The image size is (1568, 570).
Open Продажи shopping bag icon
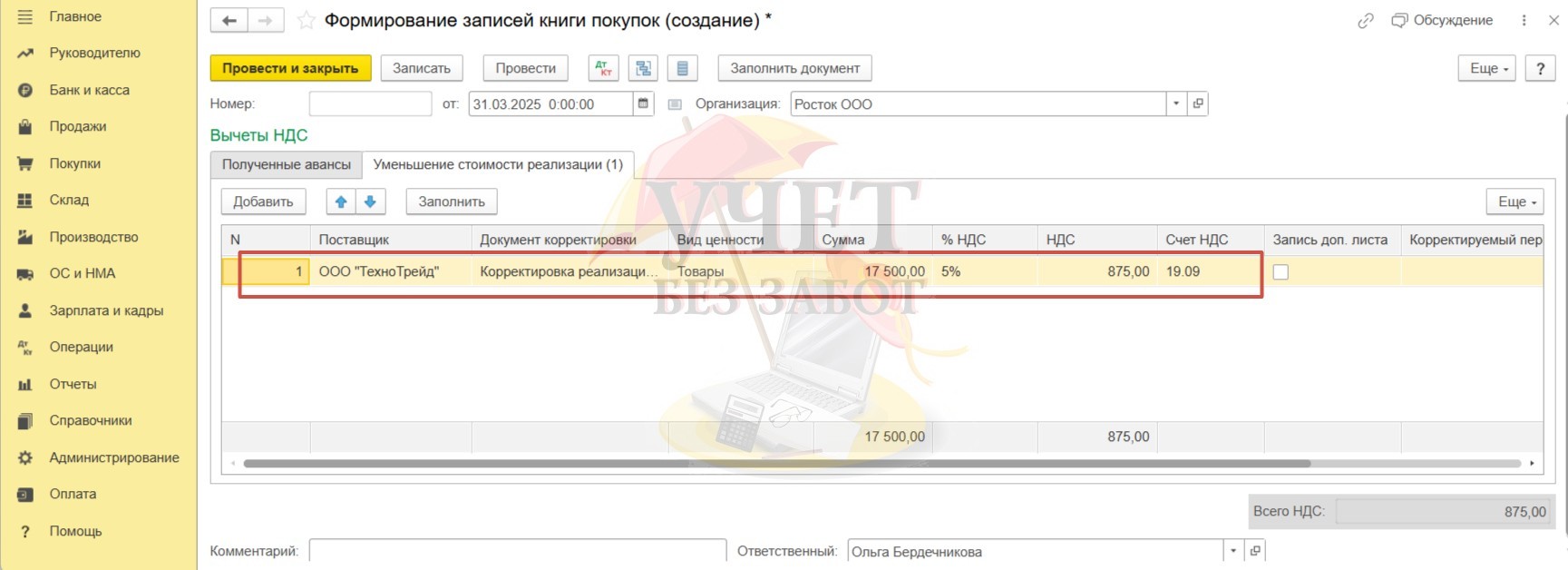(24, 127)
